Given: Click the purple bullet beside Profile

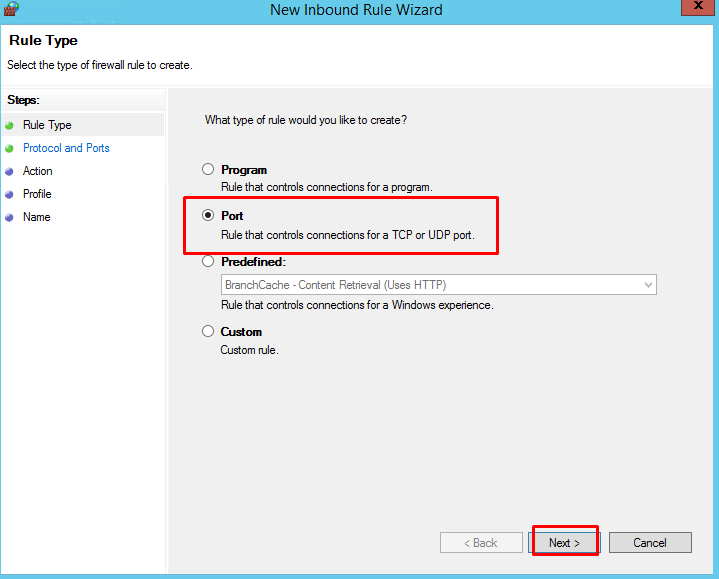Looking at the screenshot, I should coord(9,194).
